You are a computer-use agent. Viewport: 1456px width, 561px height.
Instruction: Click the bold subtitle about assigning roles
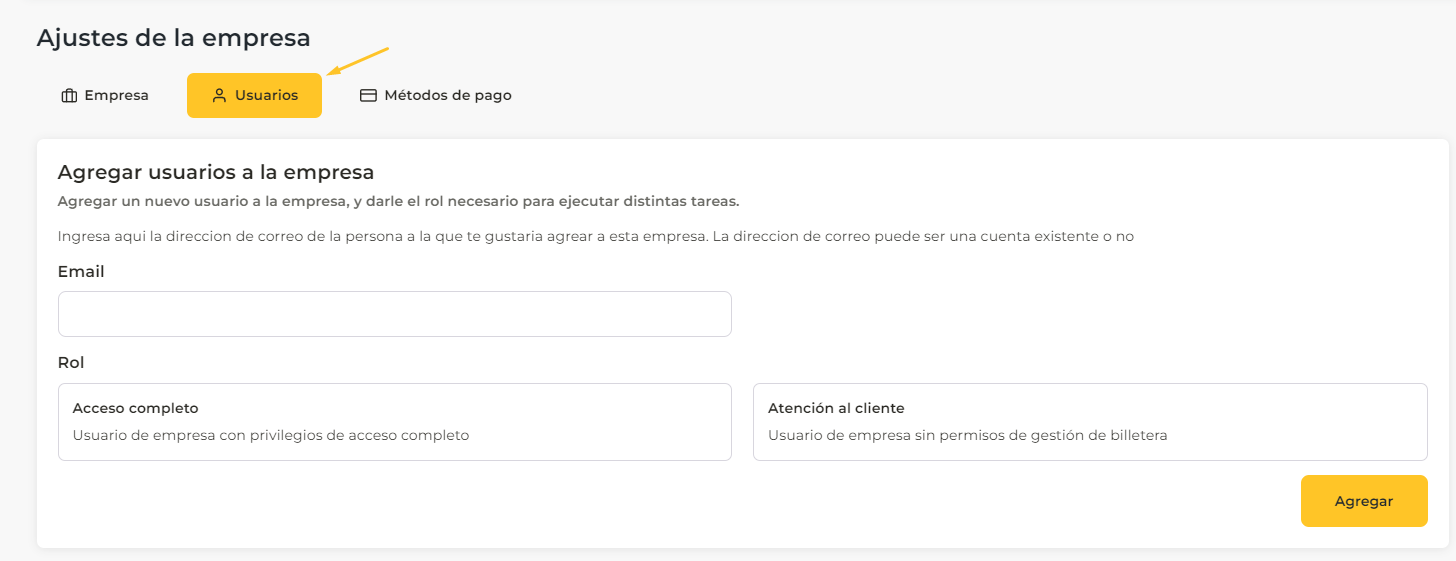point(398,201)
